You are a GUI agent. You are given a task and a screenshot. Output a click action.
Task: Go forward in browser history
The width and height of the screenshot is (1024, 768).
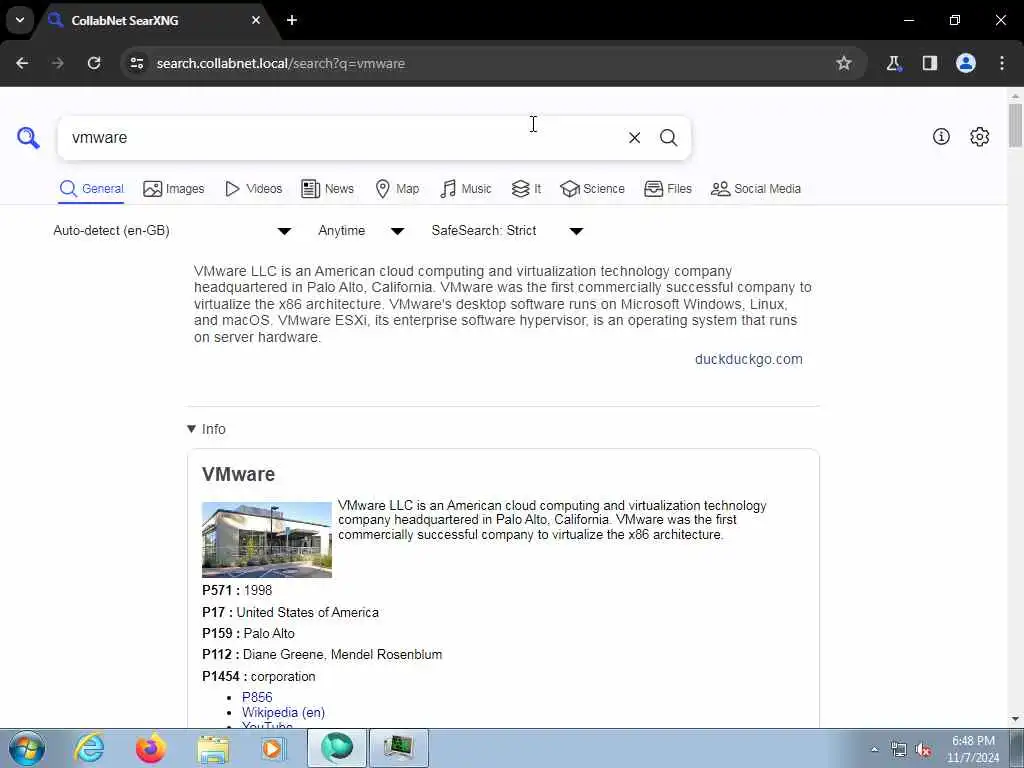[57, 63]
